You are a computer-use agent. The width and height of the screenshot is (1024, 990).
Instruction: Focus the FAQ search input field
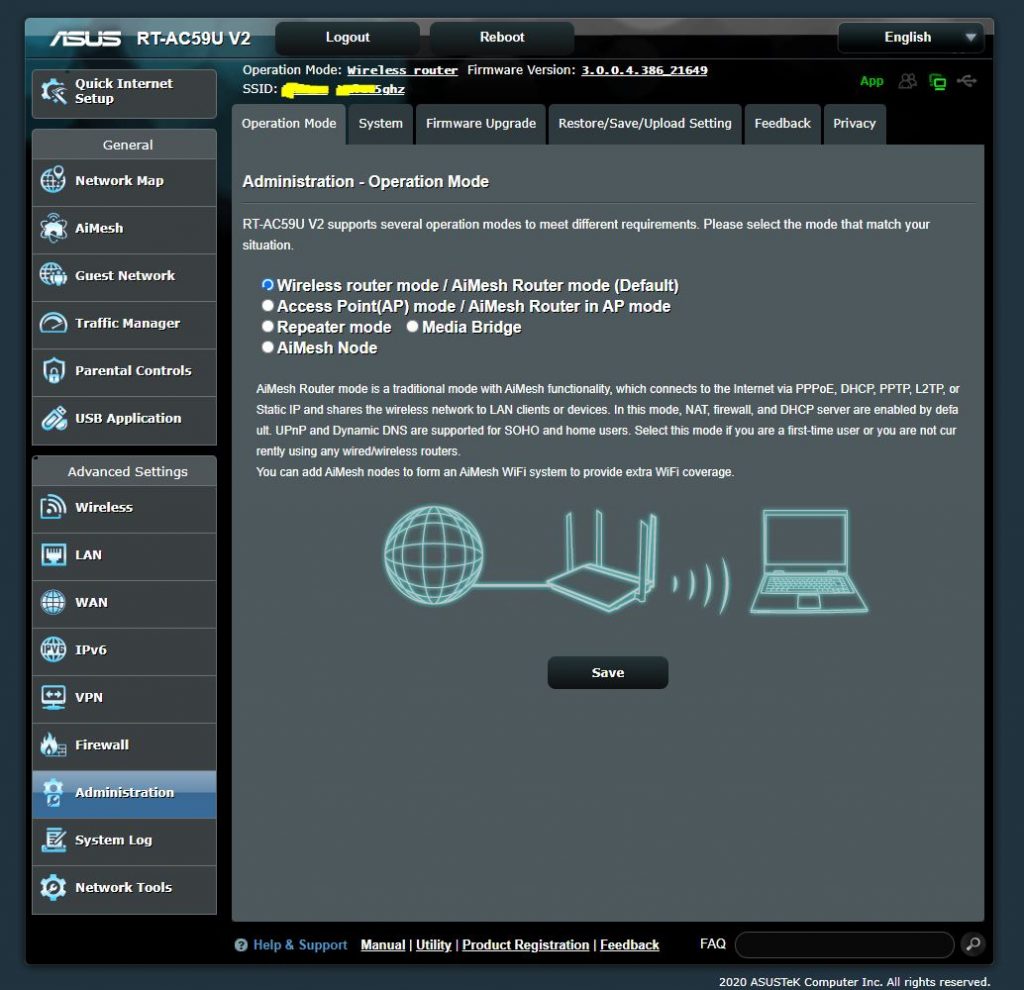click(x=844, y=944)
